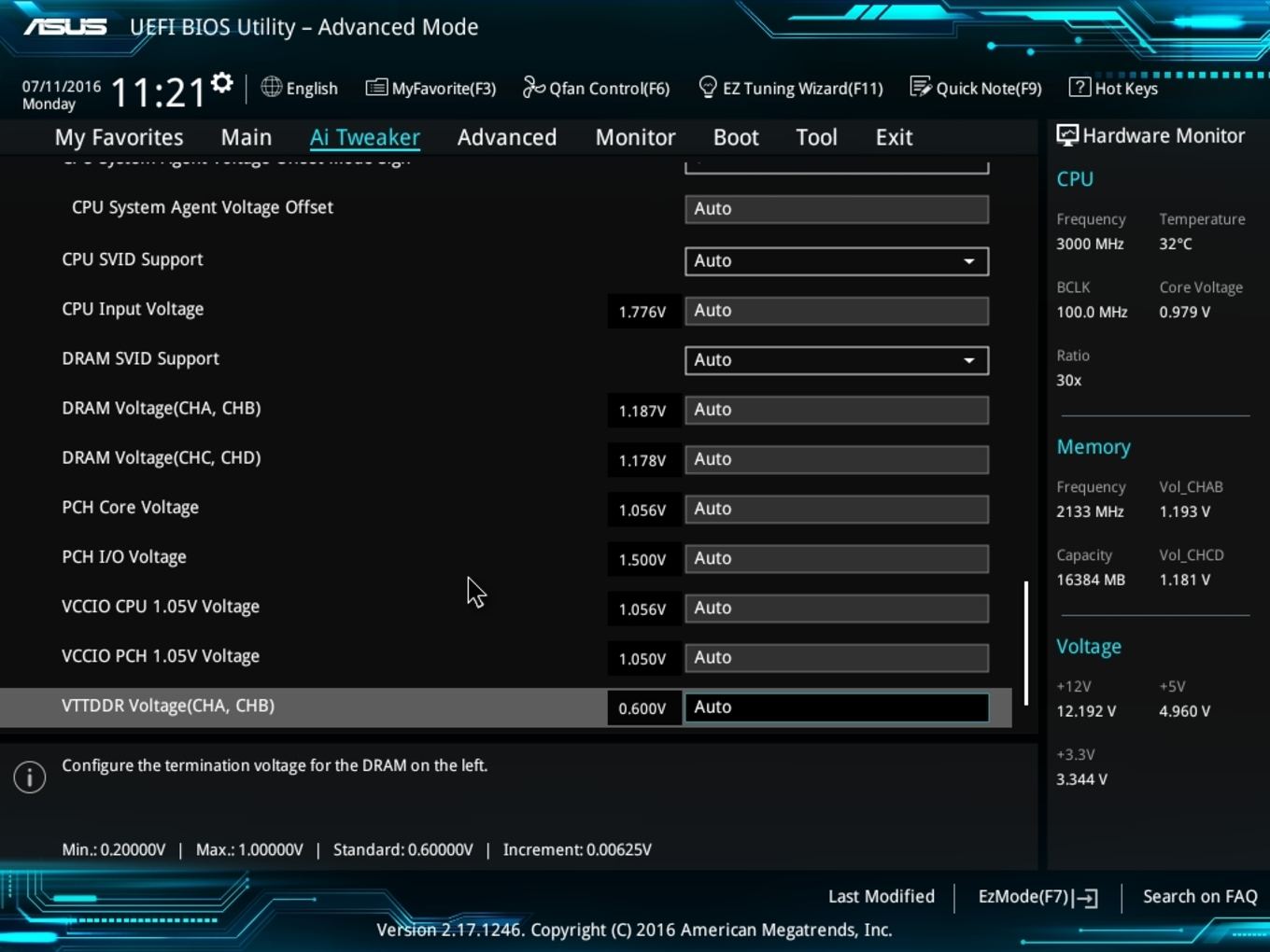Click the +12V 12.192 V reading
The image size is (1270, 952).
(1086, 711)
